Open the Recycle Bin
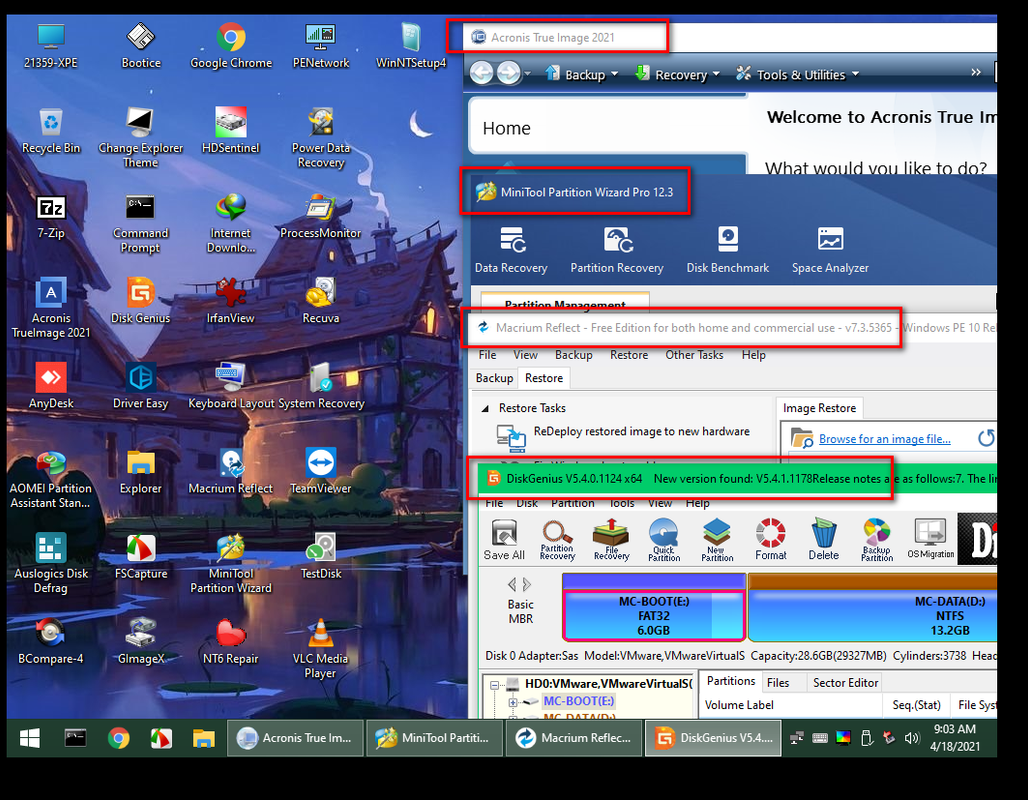The image size is (1028, 800). pyautogui.click(x=50, y=130)
